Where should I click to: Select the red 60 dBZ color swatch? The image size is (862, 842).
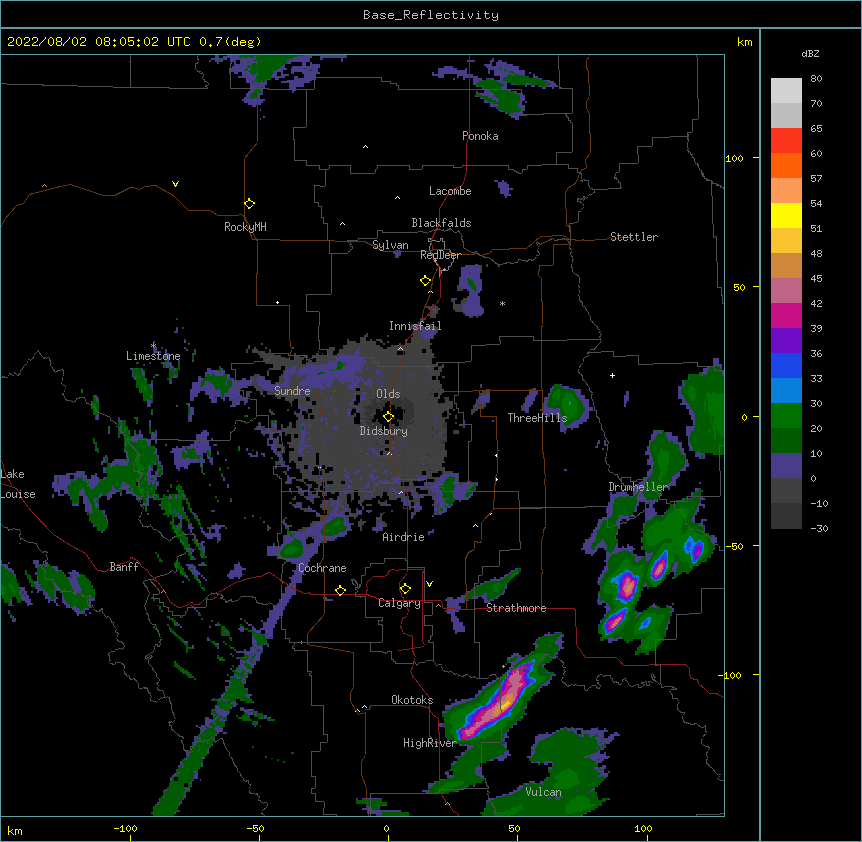[x=786, y=140]
